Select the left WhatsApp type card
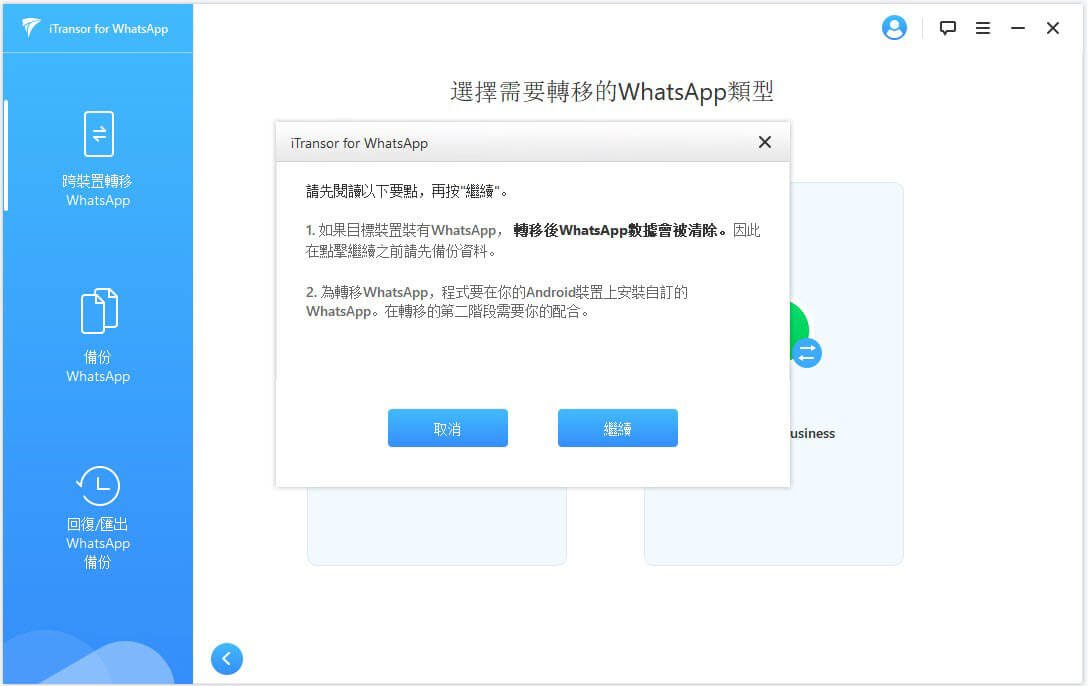The width and height of the screenshot is (1088, 686). click(x=436, y=527)
